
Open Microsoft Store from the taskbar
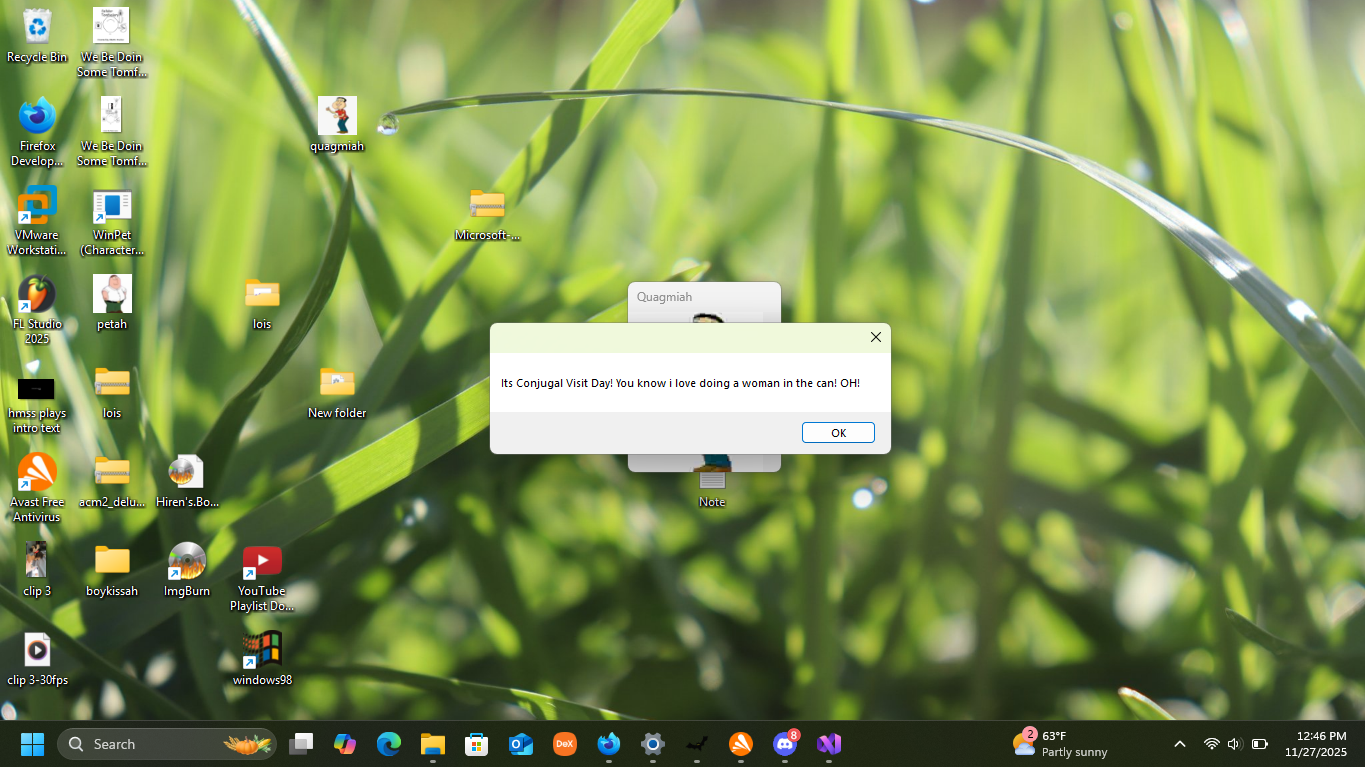[477, 744]
